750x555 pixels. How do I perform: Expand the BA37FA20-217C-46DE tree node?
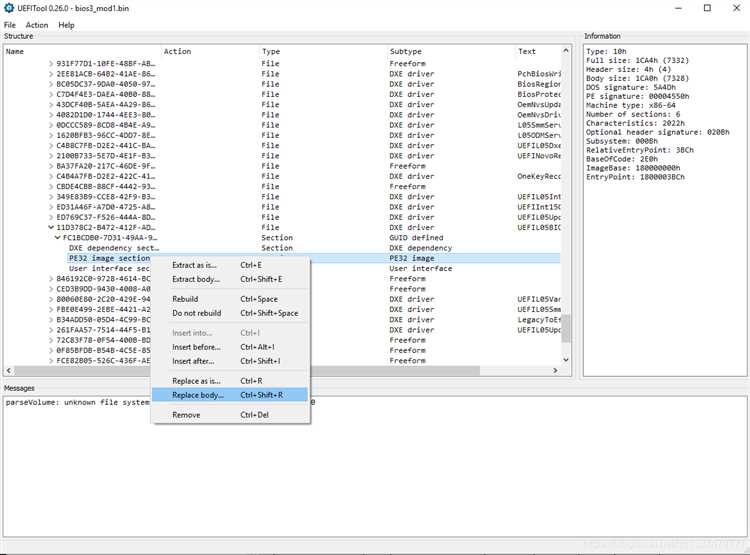point(51,166)
